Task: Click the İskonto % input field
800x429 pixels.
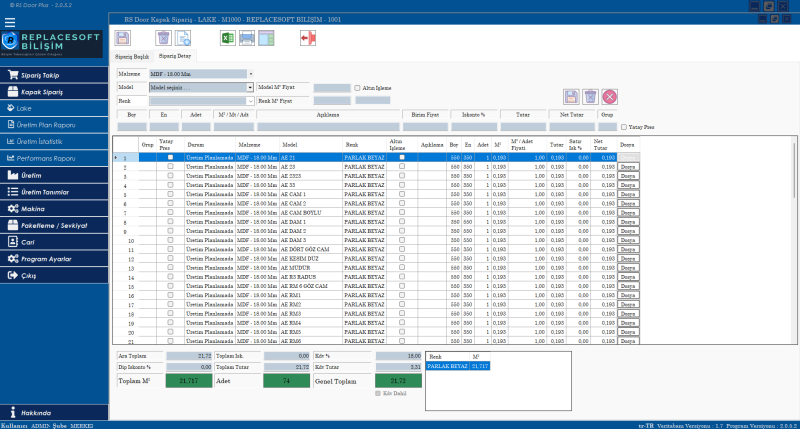Action: tap(473, 127)
